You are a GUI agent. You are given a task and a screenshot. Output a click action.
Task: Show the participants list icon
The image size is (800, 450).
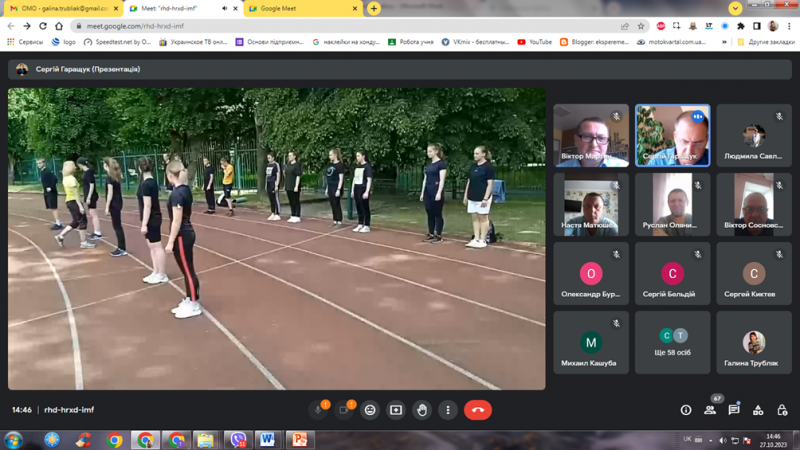pos(710,410)
